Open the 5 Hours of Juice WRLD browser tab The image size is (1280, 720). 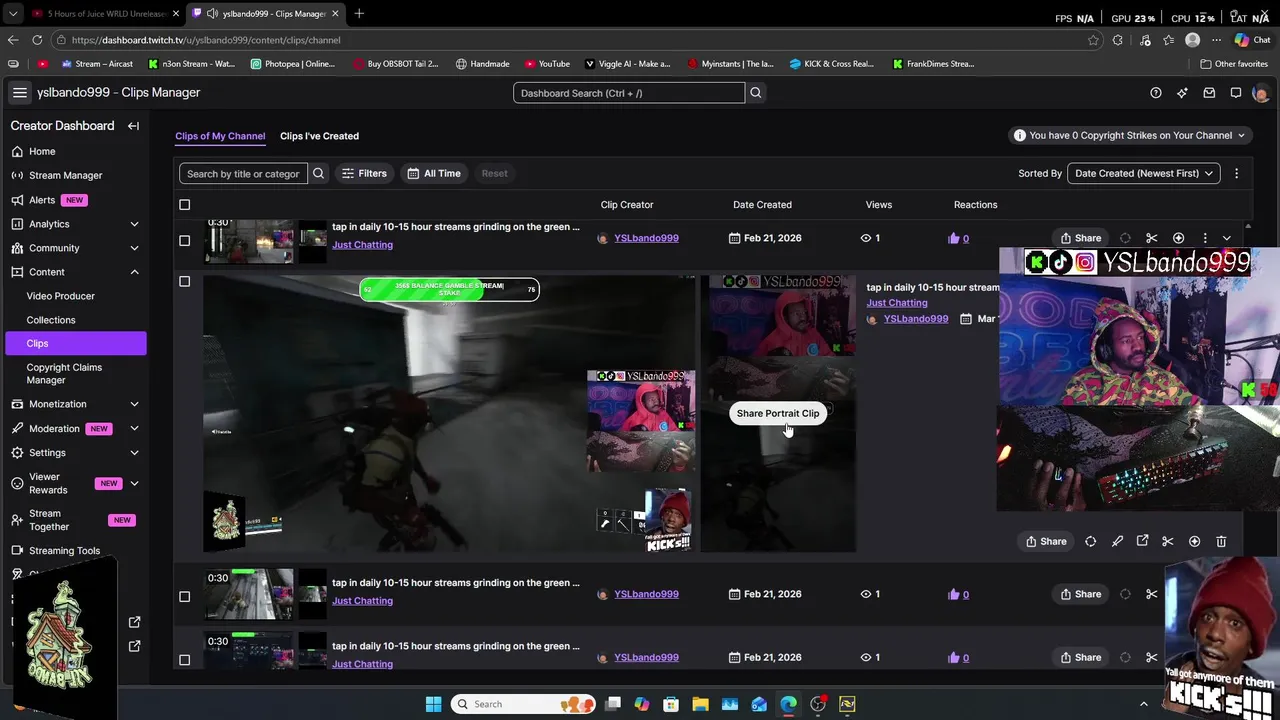(x=105, y=14)
